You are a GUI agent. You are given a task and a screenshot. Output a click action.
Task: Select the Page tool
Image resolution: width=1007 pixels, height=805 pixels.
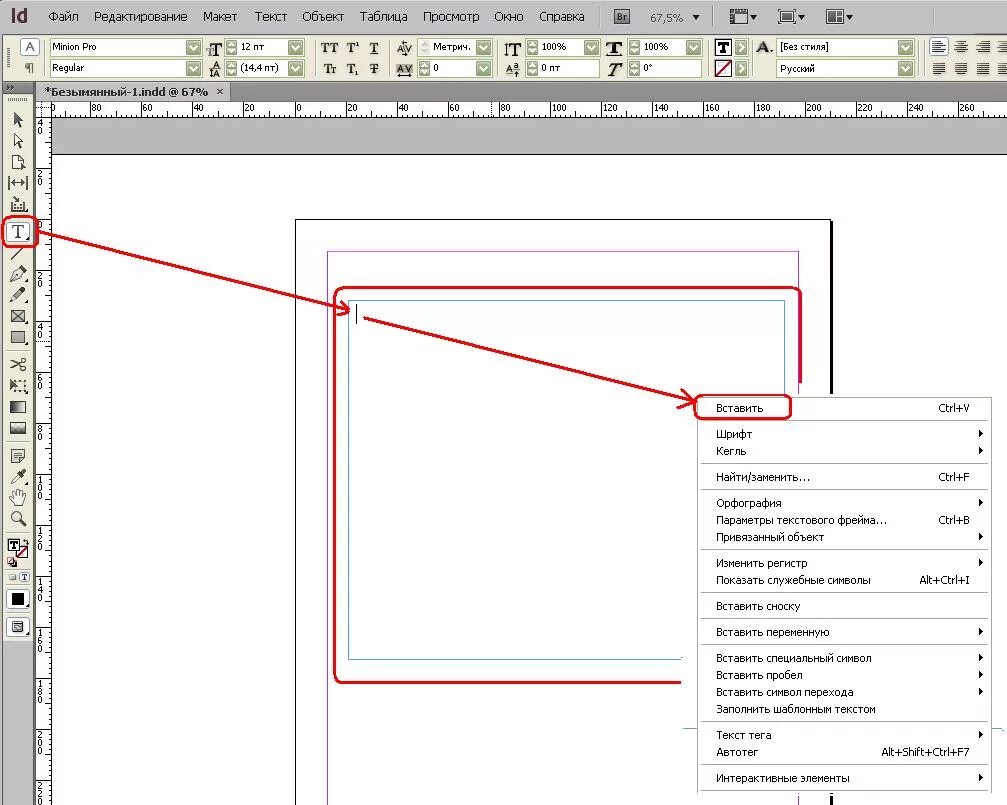[18, 162]
